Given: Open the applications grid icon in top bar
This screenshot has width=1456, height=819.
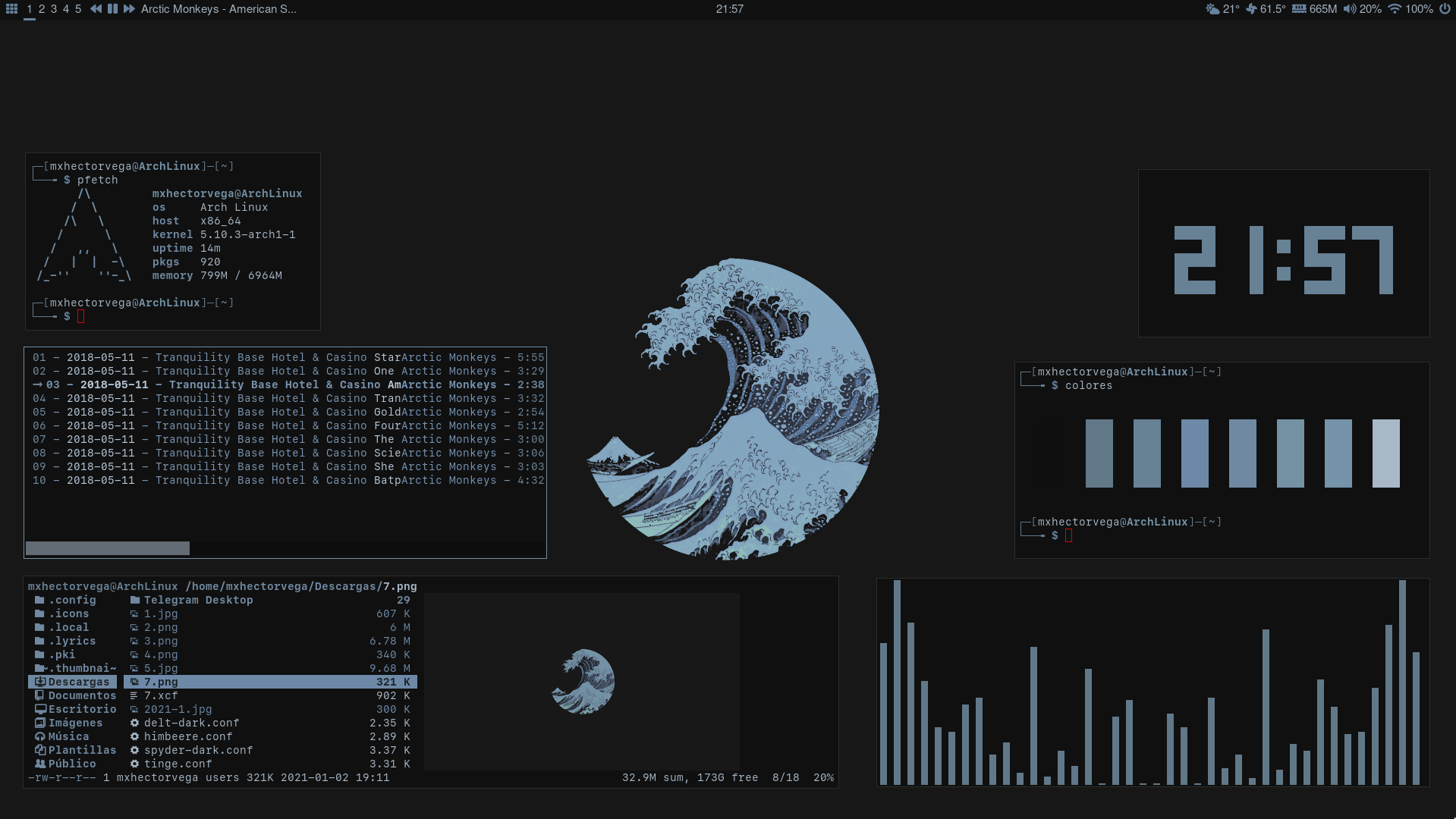Looking at the screenshot, I should click(x=11, y=9).
